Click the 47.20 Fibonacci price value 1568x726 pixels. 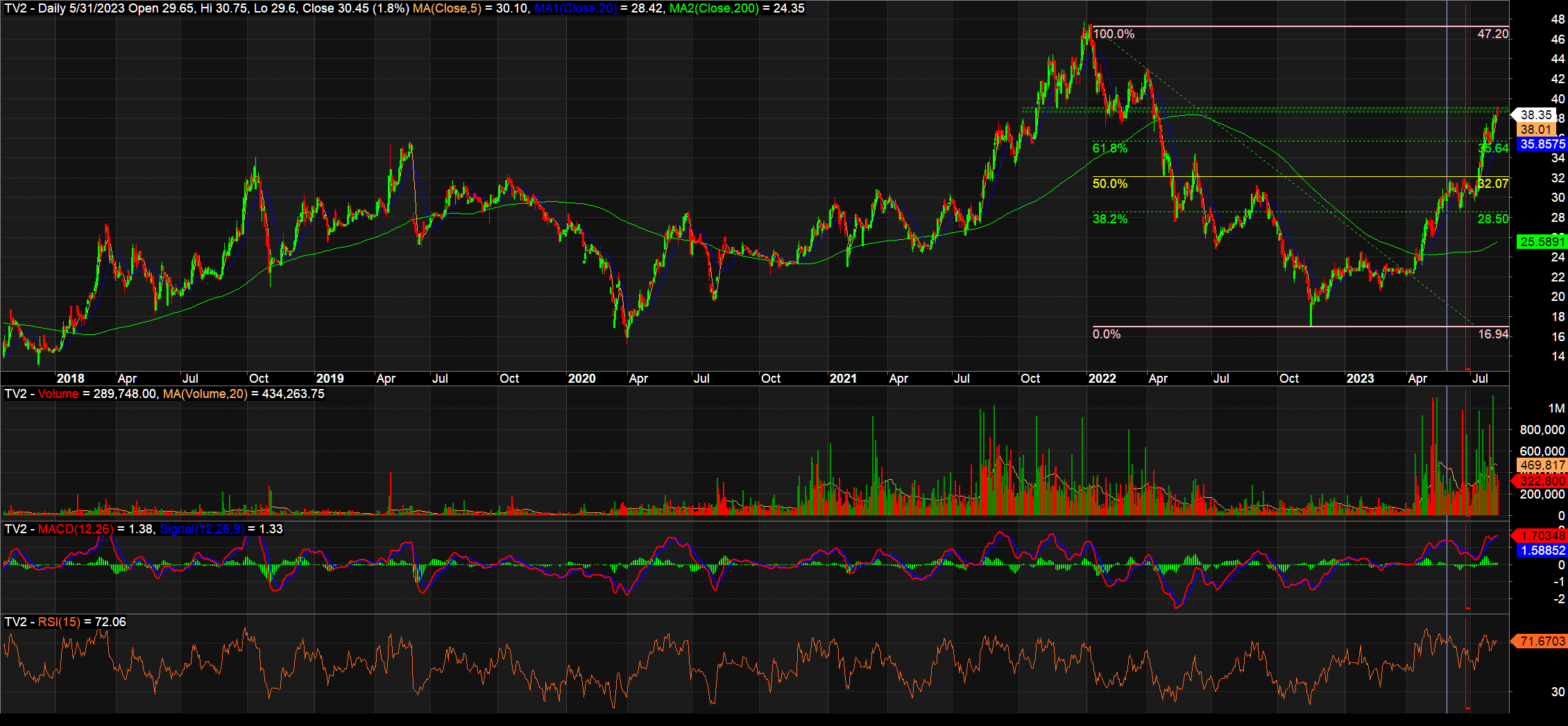pos(1492,34)
